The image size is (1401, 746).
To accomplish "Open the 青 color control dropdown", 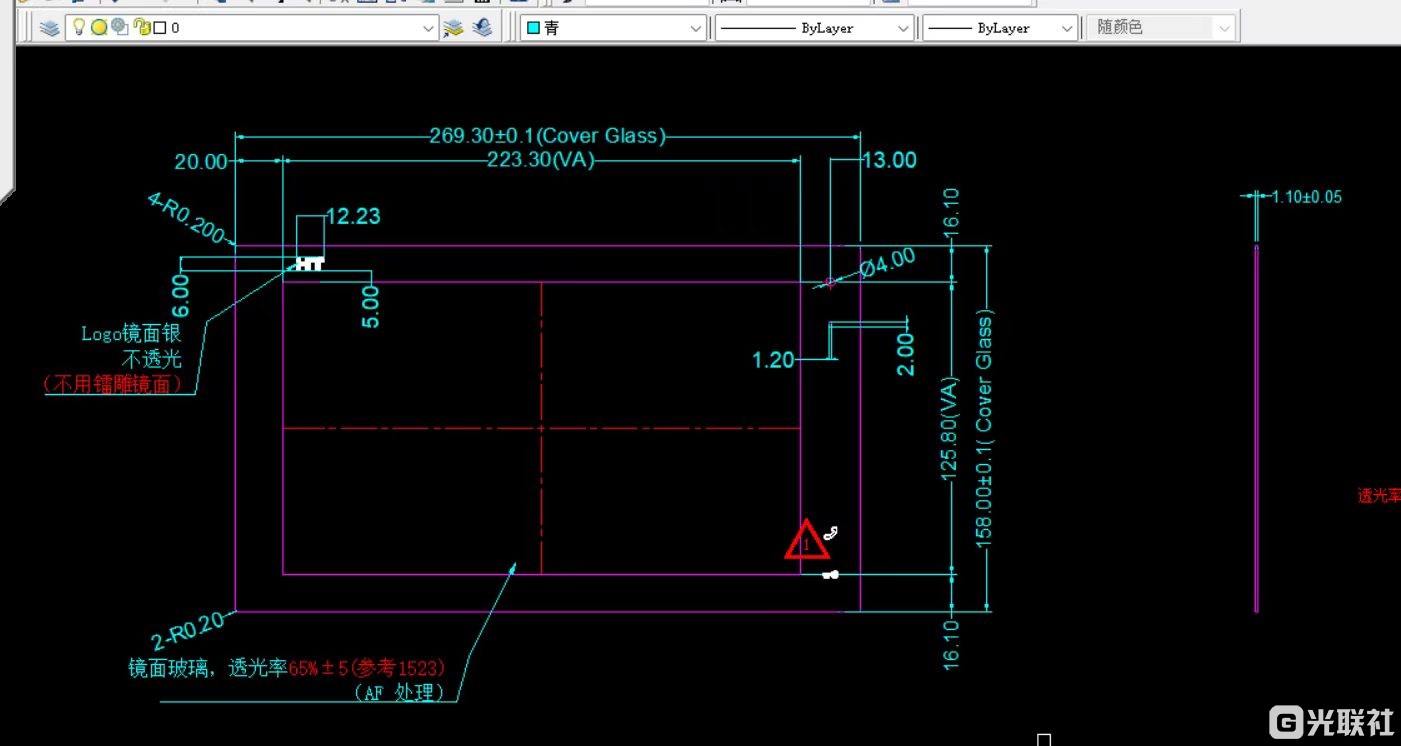I will pyautogui.click(x=696, y=29).
